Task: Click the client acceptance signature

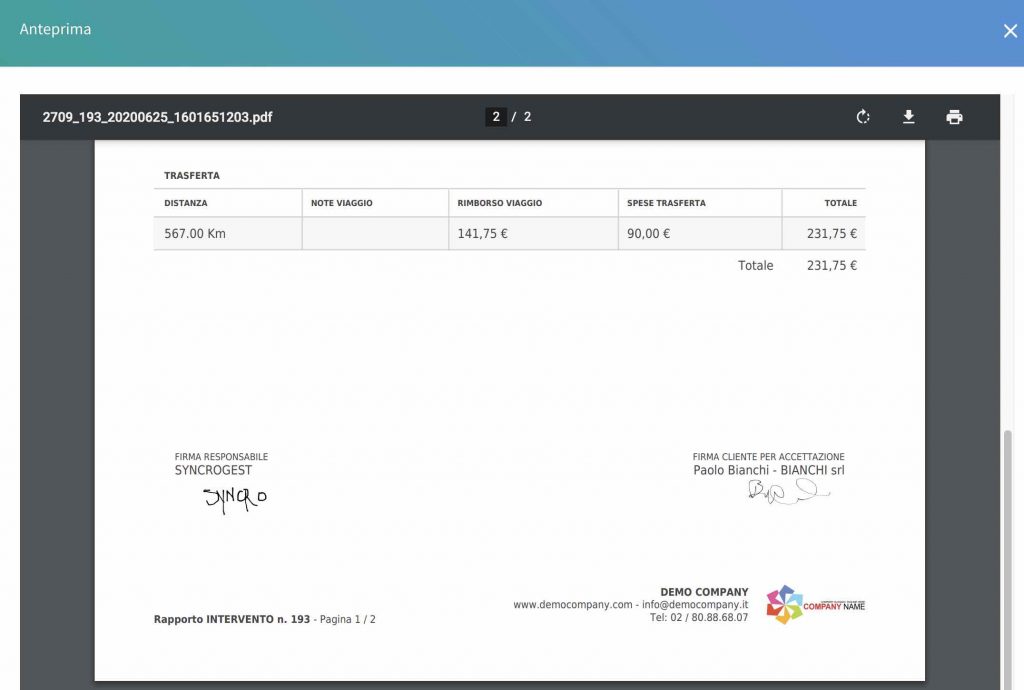Action: point(788,491)
